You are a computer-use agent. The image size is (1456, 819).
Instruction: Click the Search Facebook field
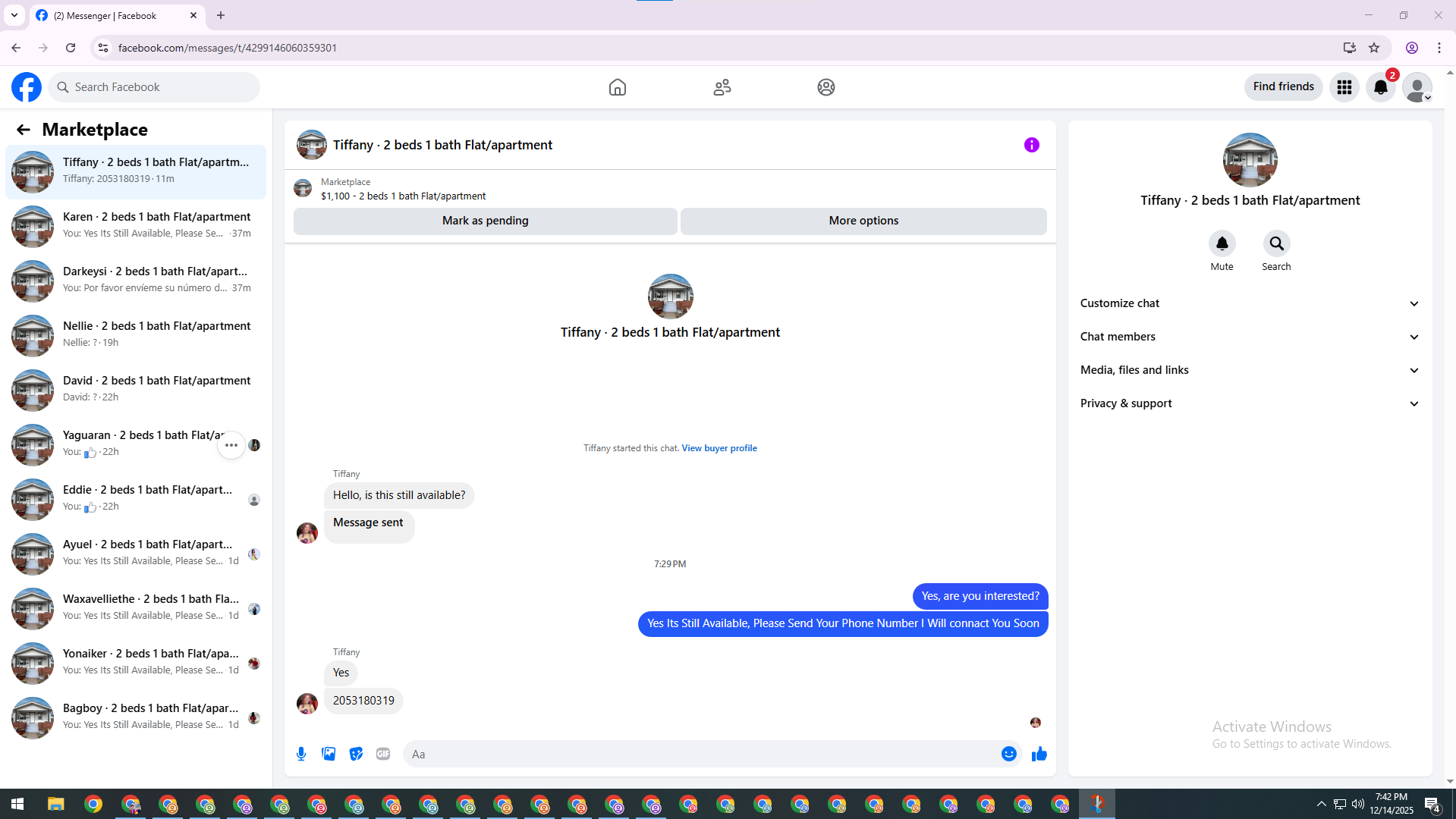pyautogui.click(x=155, y=87)
